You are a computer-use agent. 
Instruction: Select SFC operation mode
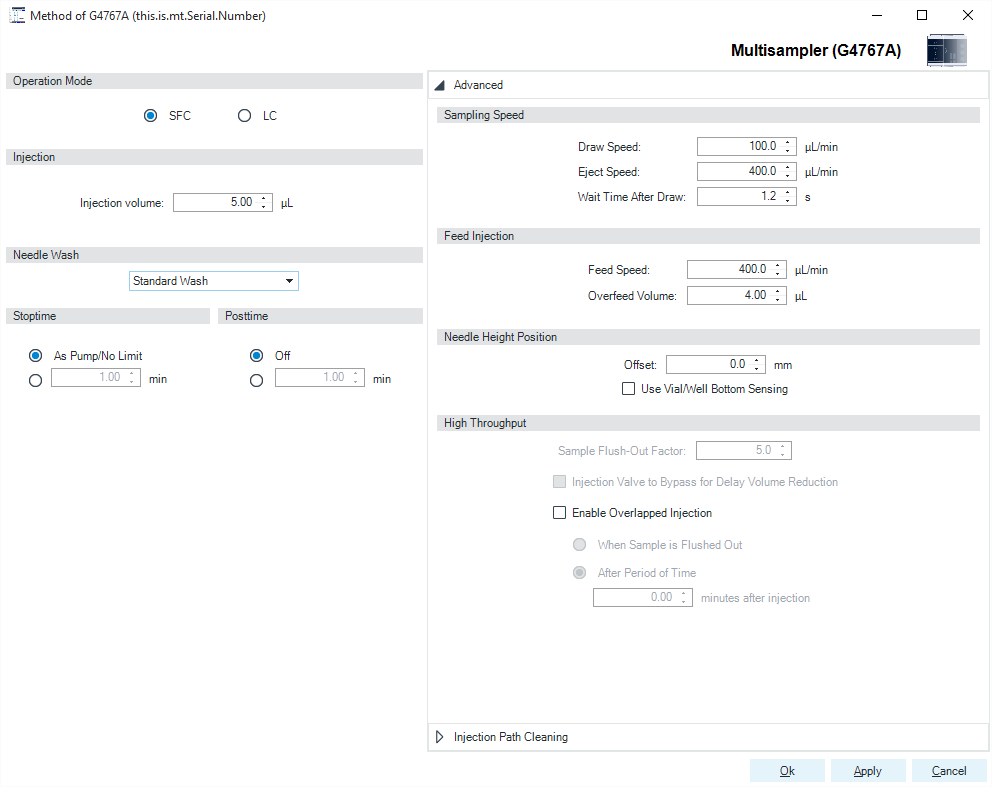[x=151, y=115]
